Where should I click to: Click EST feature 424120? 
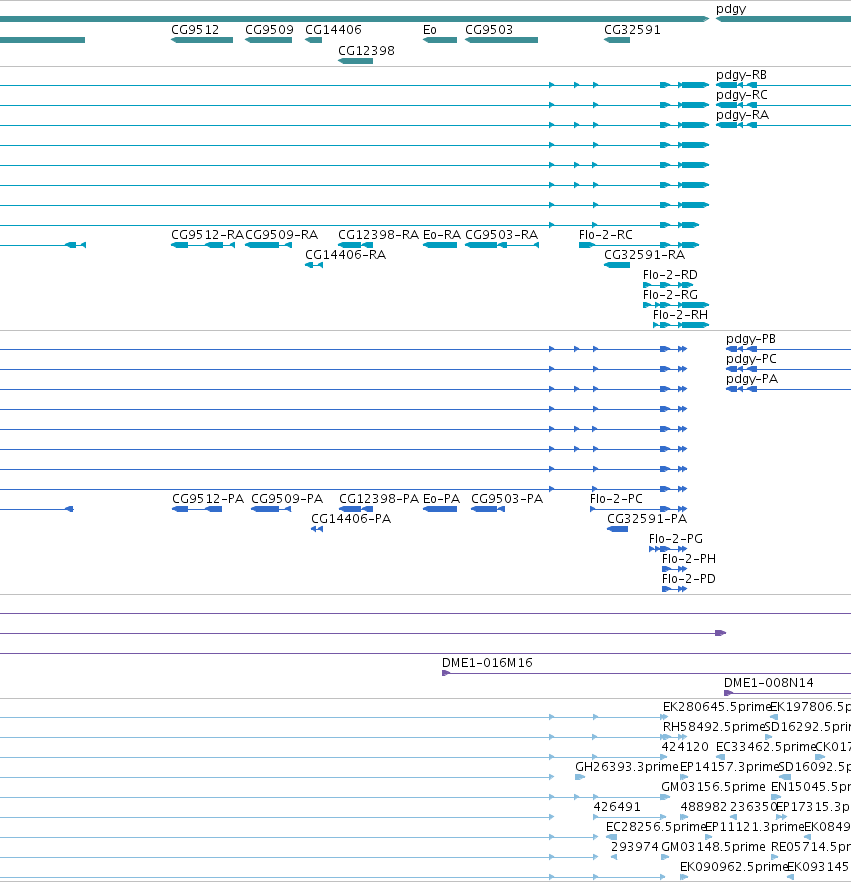coord(665,757)
